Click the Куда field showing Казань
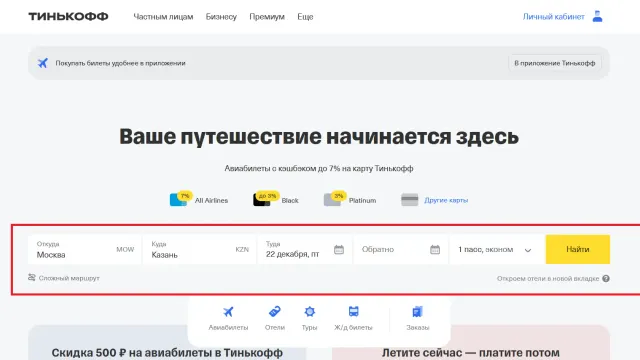The image size is (640, 360). click(x=200, y=249)
